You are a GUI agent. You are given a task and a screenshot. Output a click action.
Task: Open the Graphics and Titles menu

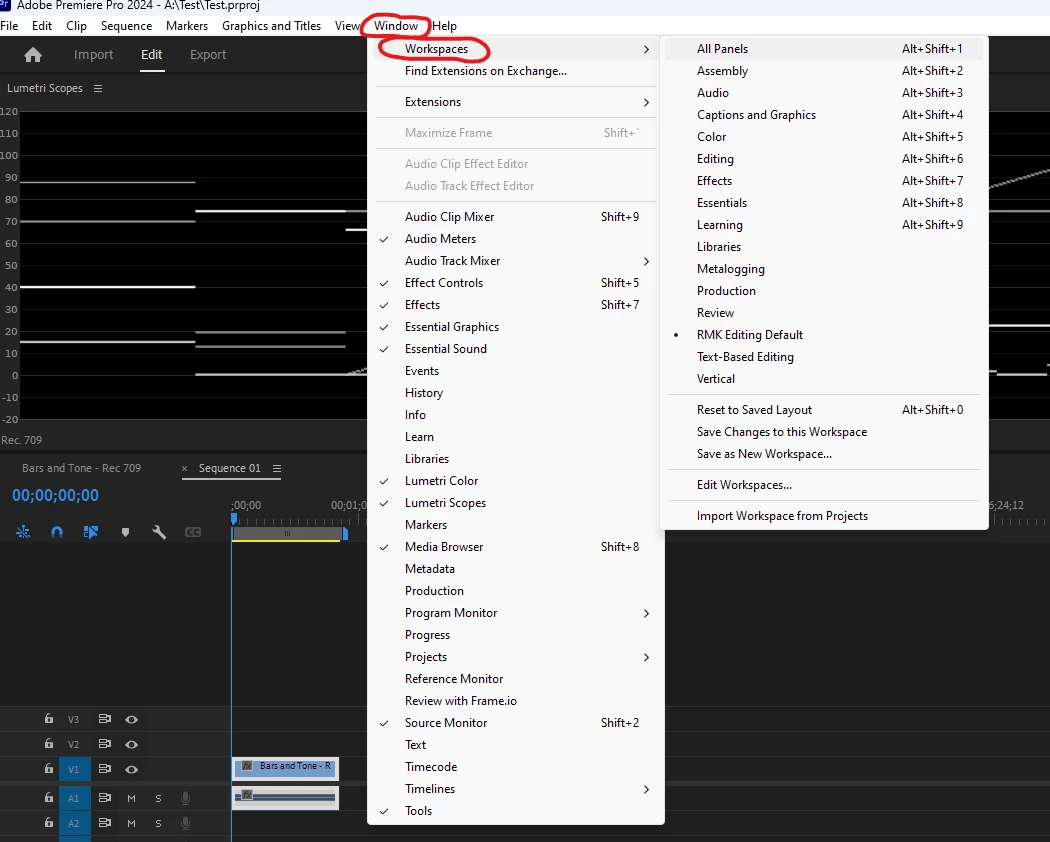[x=271, y=26]
